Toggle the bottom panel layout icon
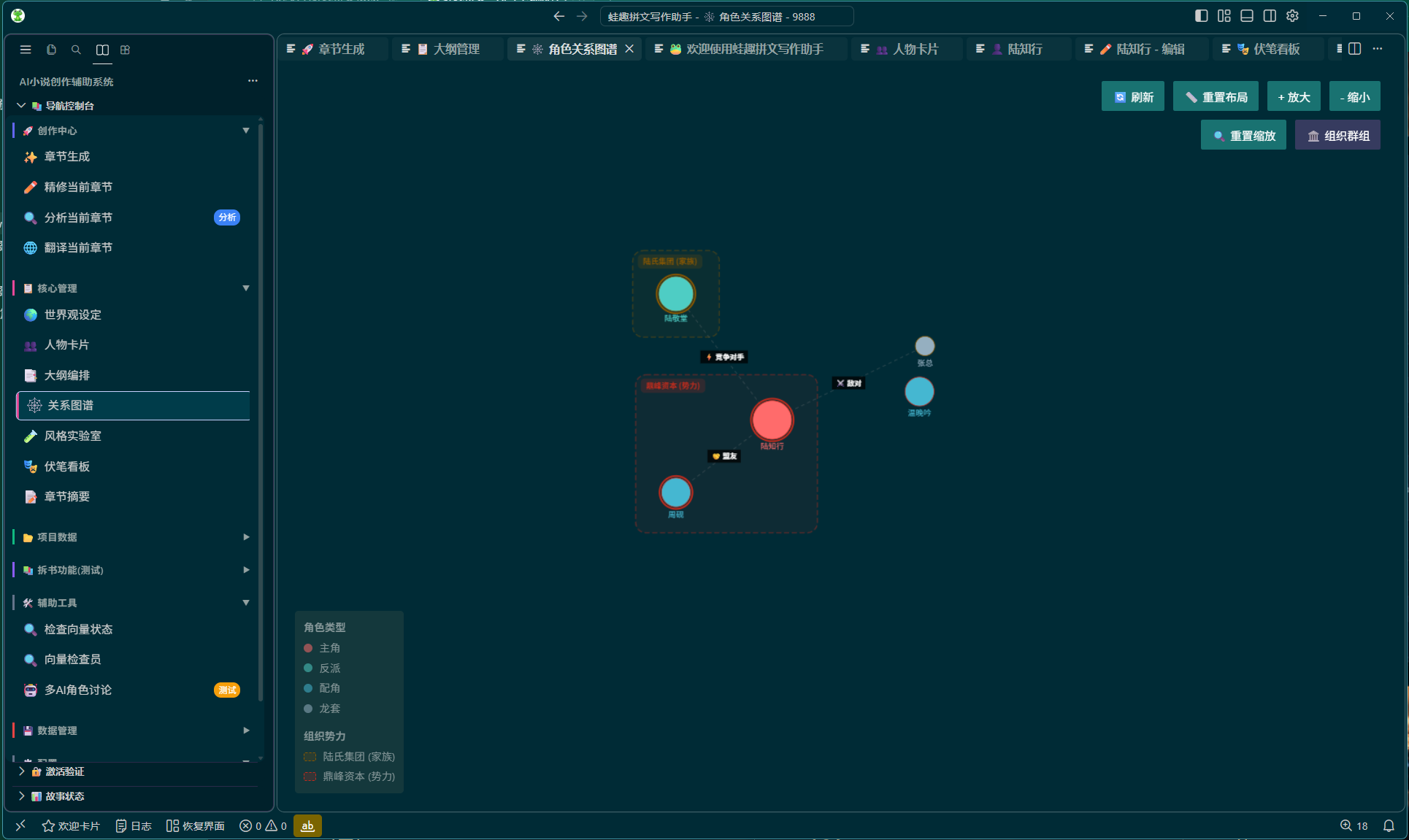The height and width of the screenshot is (840, 1409). [x=1247, y=16]
